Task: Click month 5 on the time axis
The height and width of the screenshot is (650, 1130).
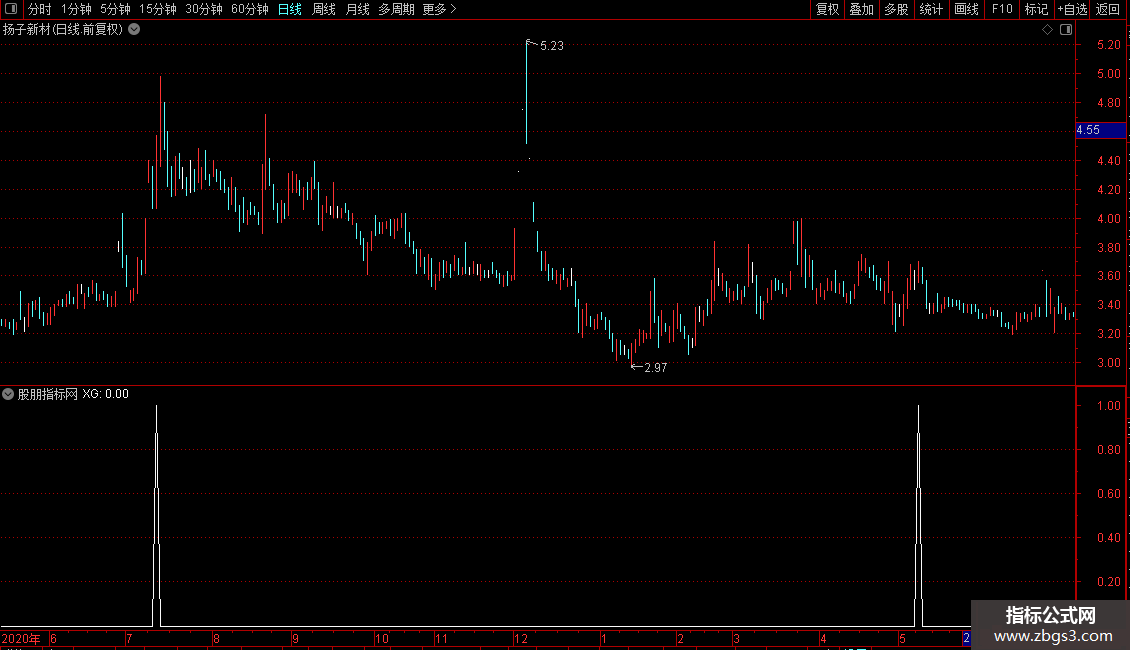Action: 902,638
